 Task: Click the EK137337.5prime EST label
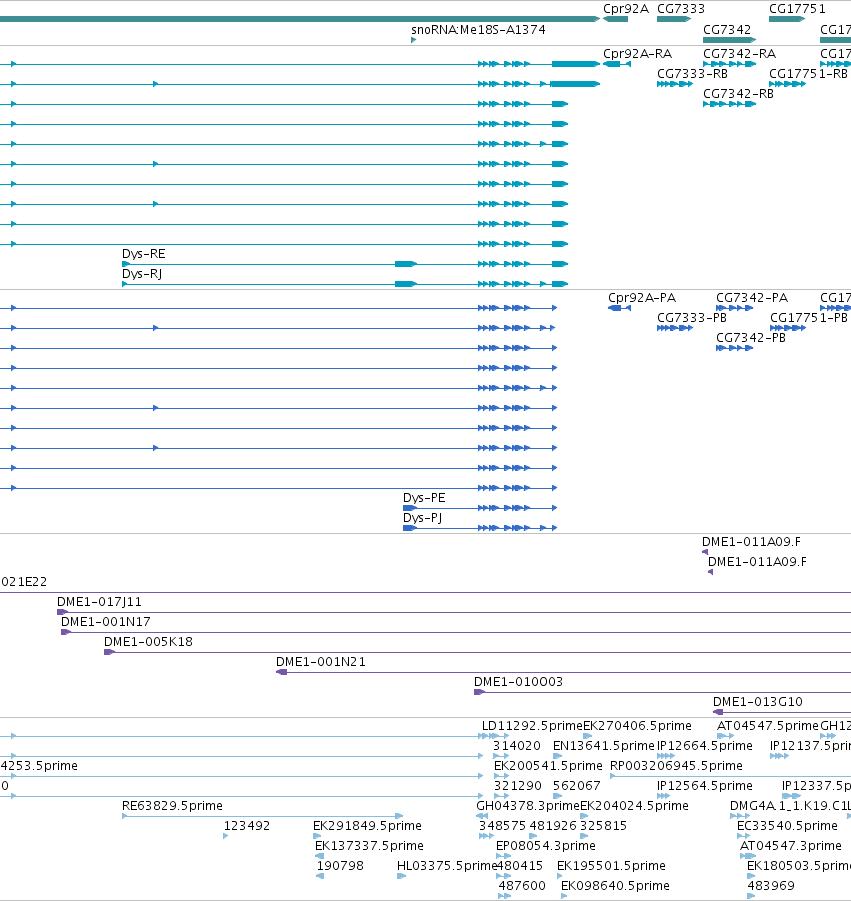(x=369, y=846)
